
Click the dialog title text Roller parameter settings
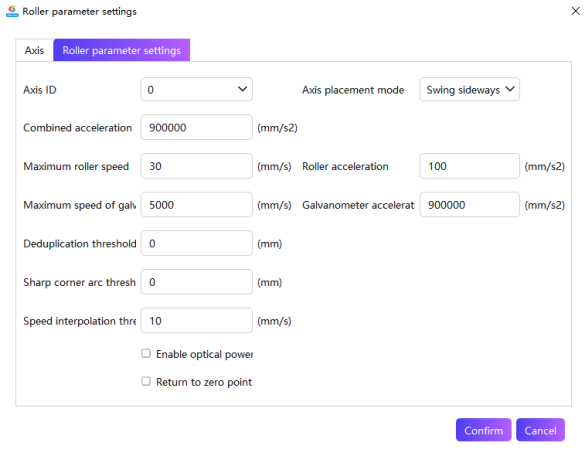(x=79, y=12)
